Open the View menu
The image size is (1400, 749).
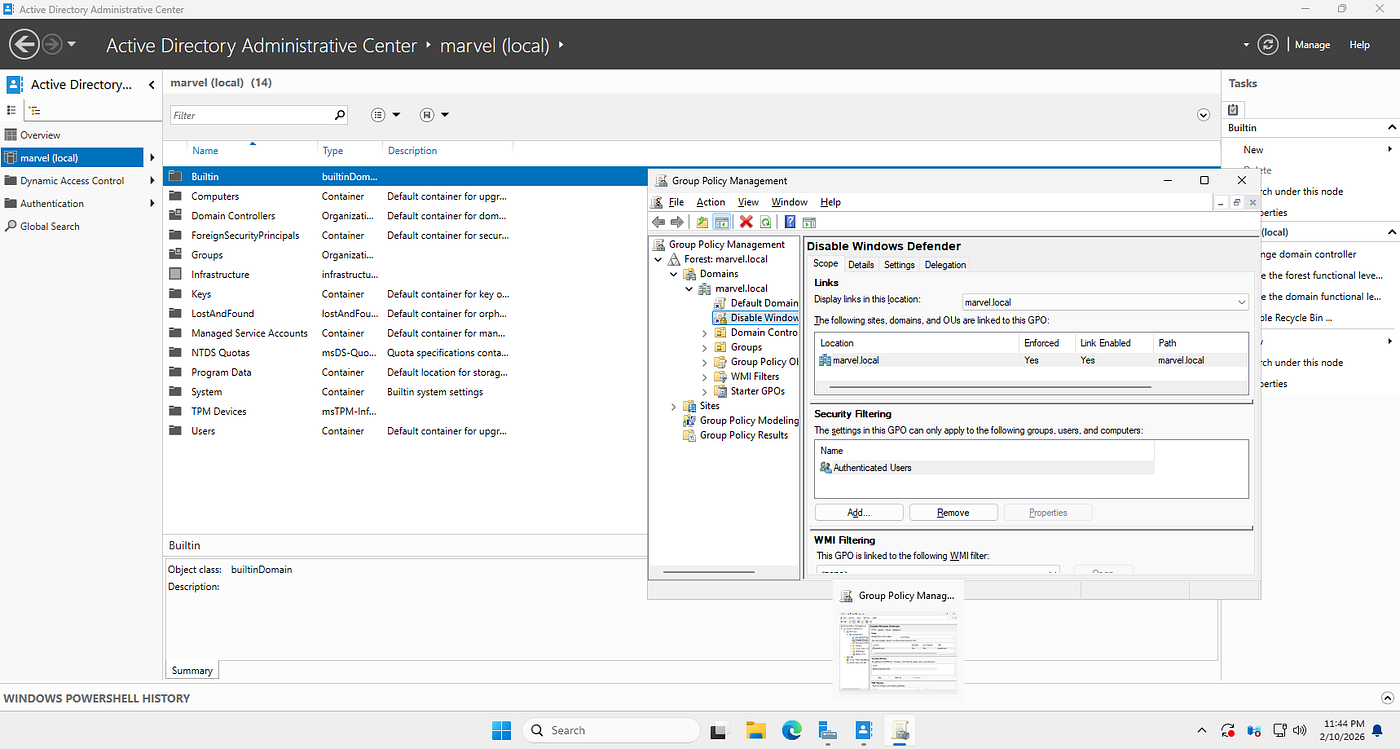coord(748,202)
